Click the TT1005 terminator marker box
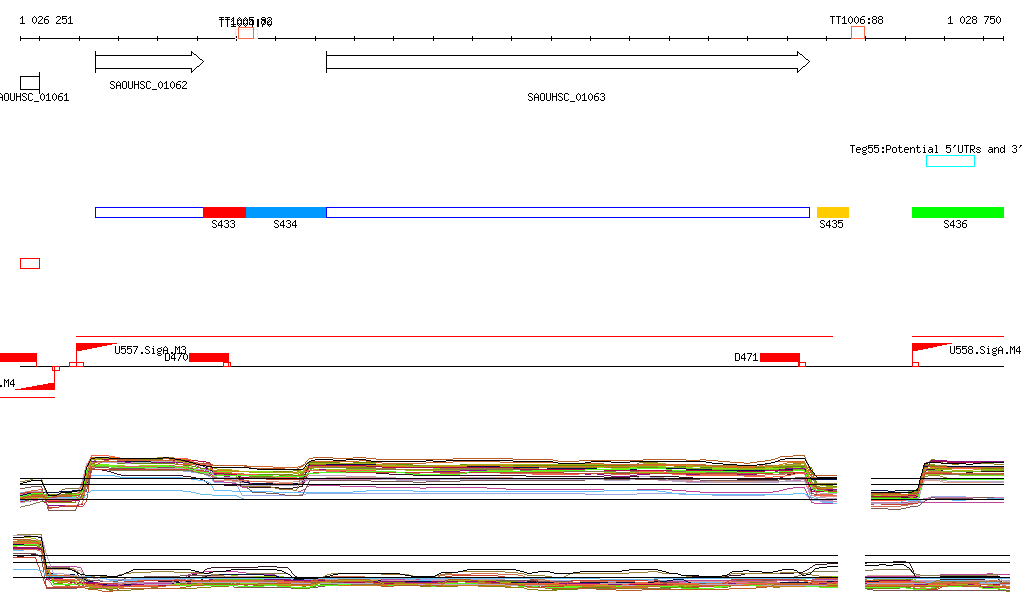 click(x=246, y=33)
